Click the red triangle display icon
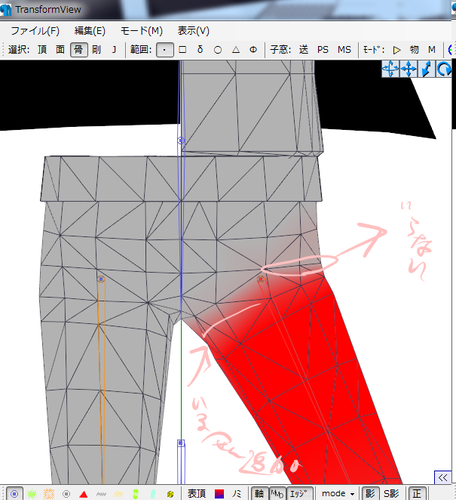 pyautogui.click(x=83, y=494)
